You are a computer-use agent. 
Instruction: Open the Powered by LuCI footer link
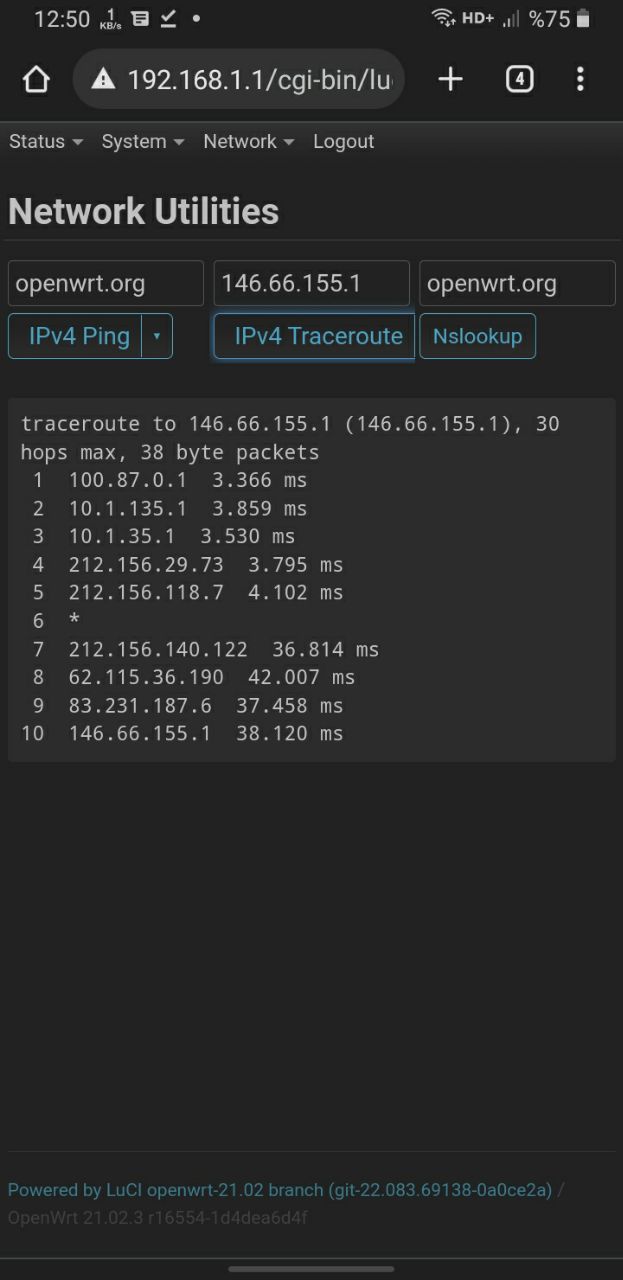[279, 1190]
